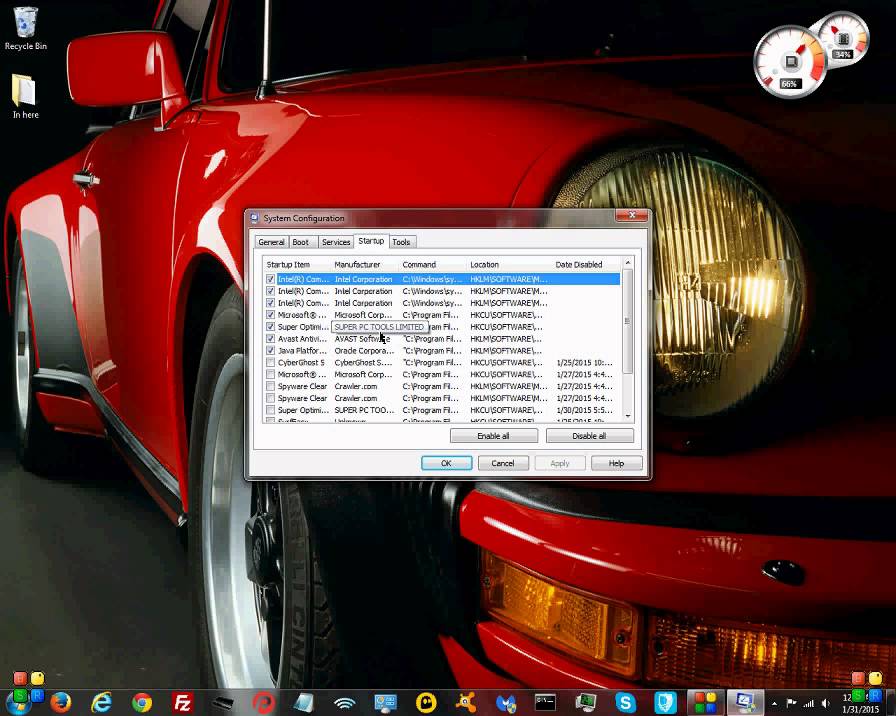This screenshot has width=896, height=716.
Task: Click the startup list vertical scrollbar thumb
Action: 628,321
